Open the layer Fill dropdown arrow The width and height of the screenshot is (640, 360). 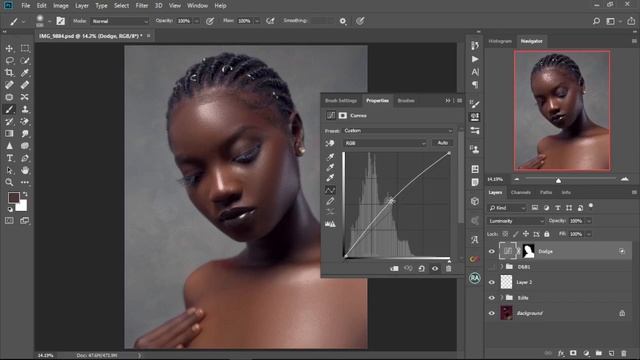[x=589, y=234]
